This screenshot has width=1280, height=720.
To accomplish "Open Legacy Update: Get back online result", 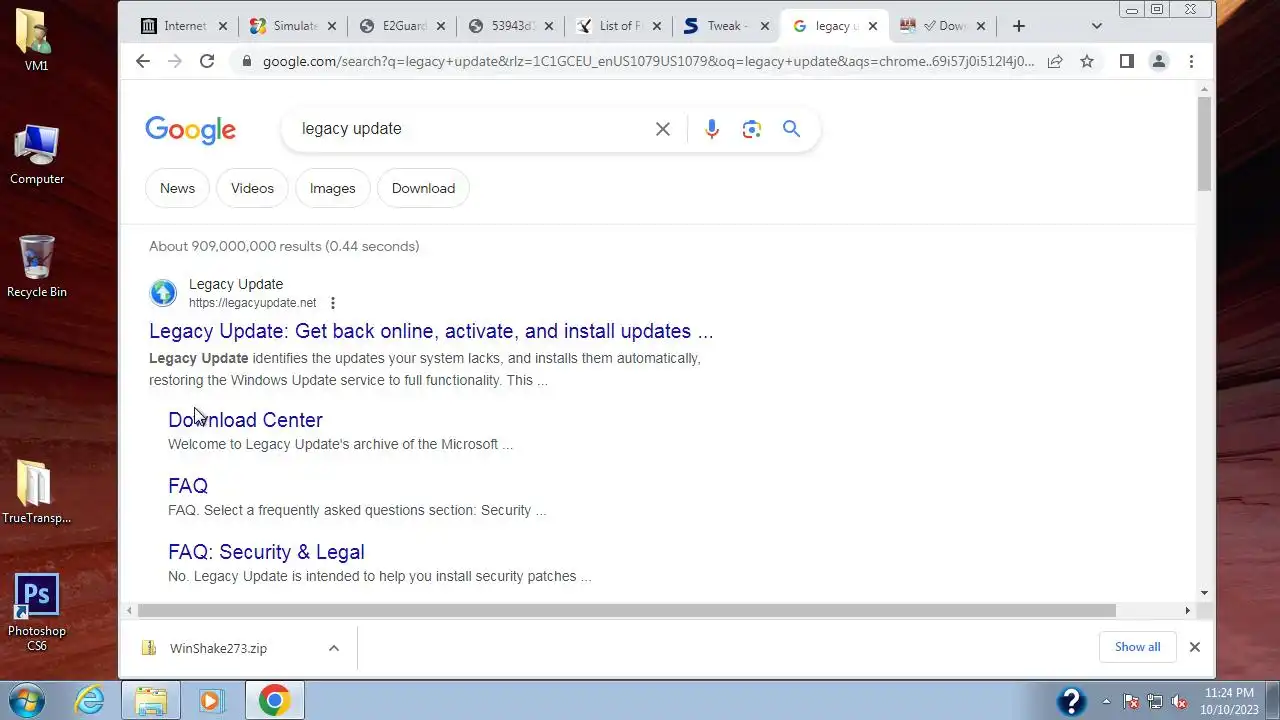I will [431, 331].
